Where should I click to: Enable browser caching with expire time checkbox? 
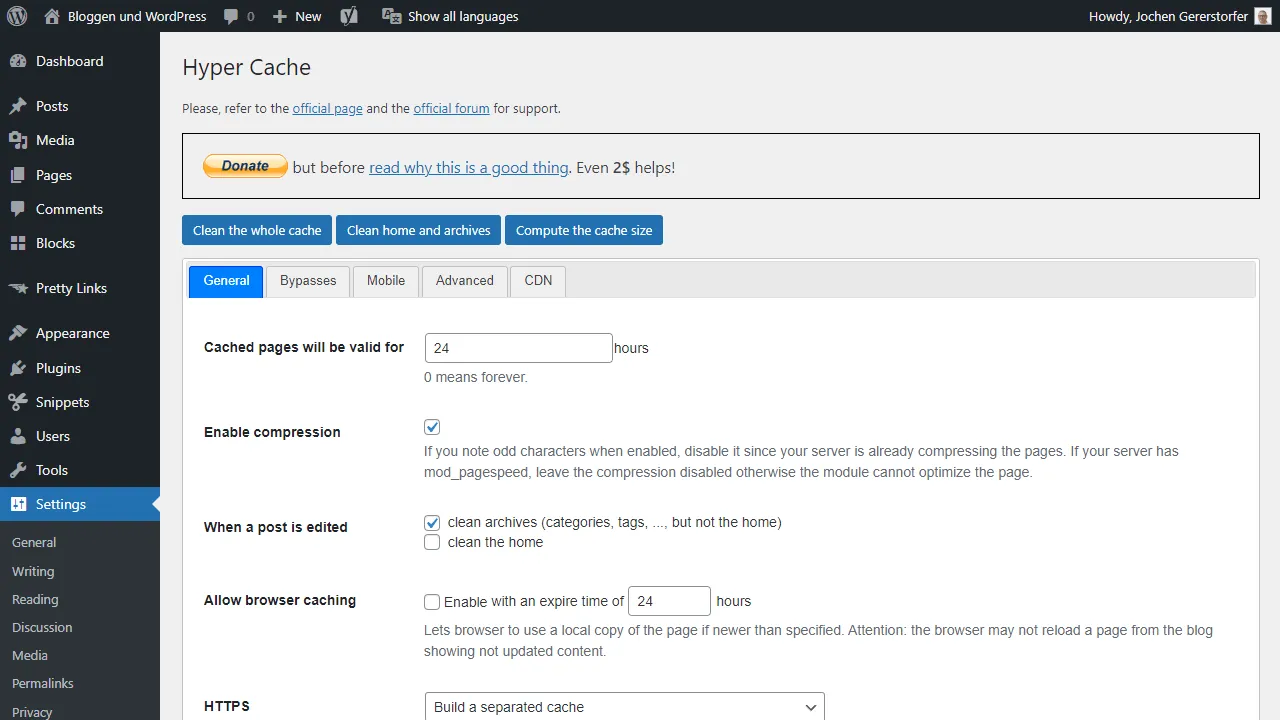click(432, 601)
